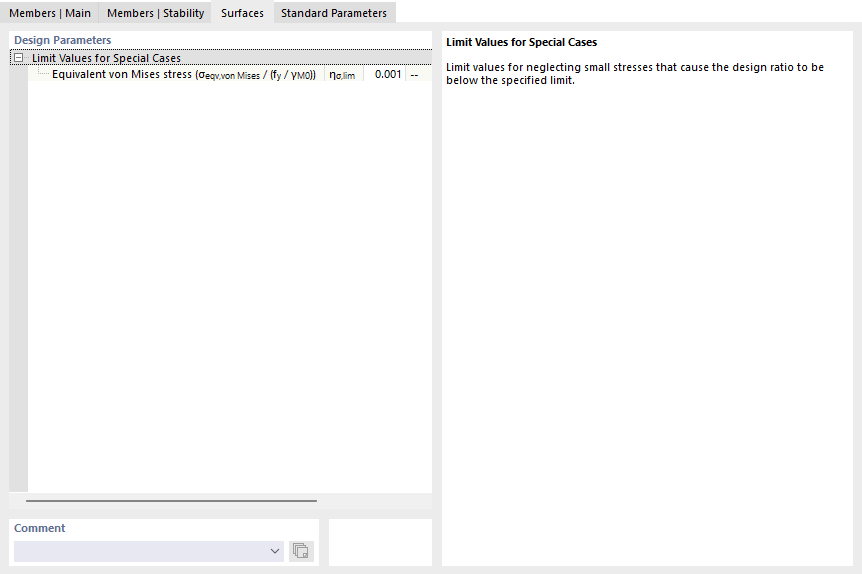Image resolution: width=862 pixels, height=574 pixels.
Task: Click the Design Parameters heading
Action: [63, 40]
